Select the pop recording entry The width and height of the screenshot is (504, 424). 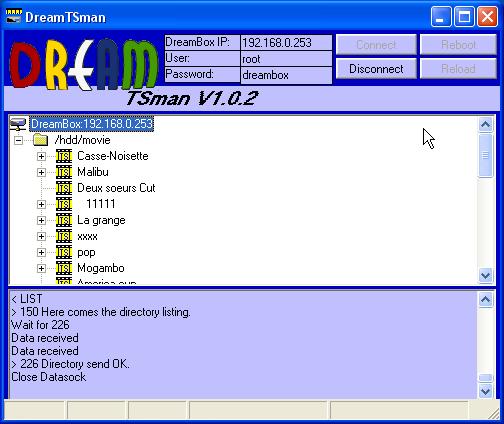coord(86,253)
